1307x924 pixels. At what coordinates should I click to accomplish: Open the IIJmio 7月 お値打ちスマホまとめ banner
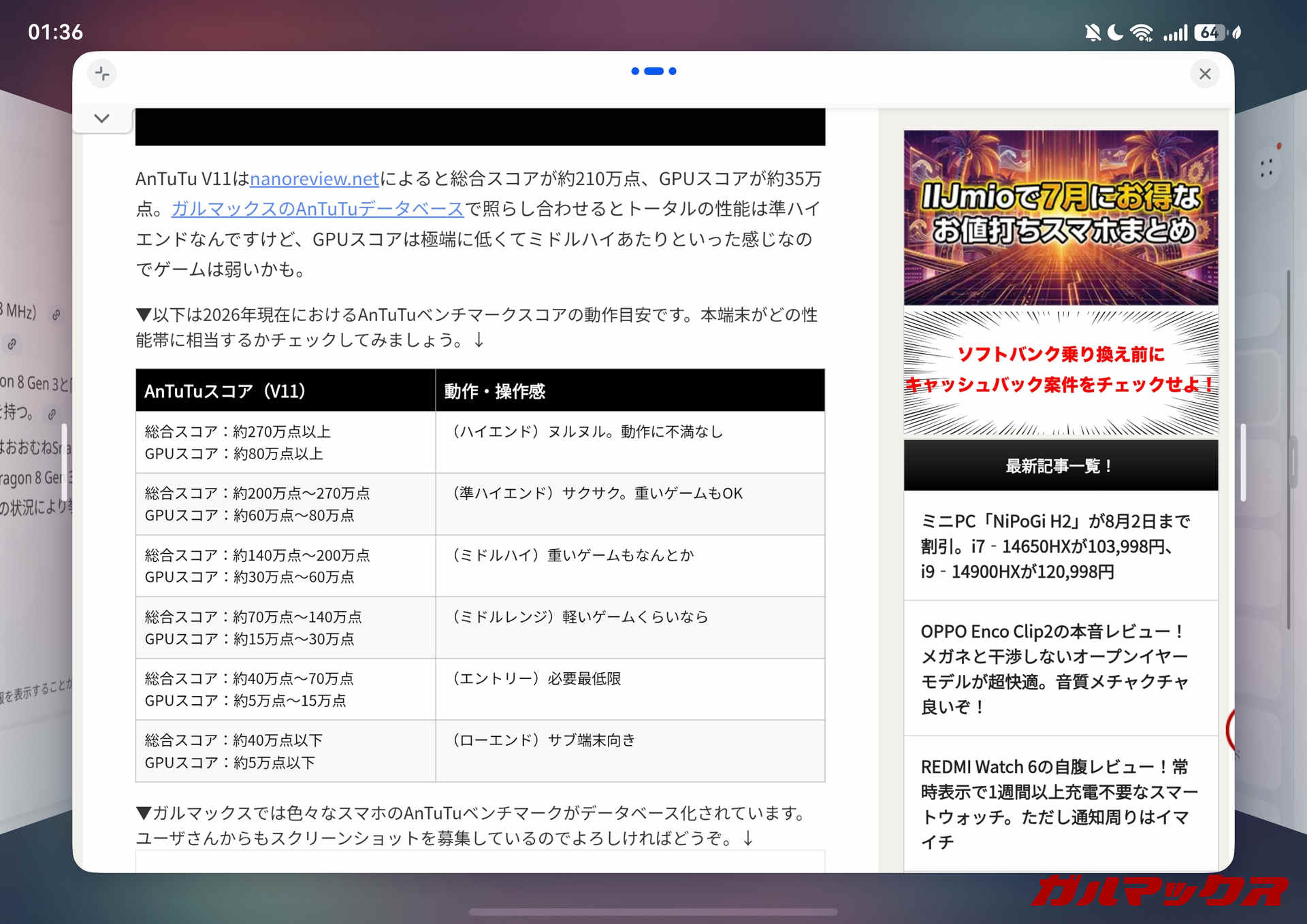click(x=1061, y=217)
